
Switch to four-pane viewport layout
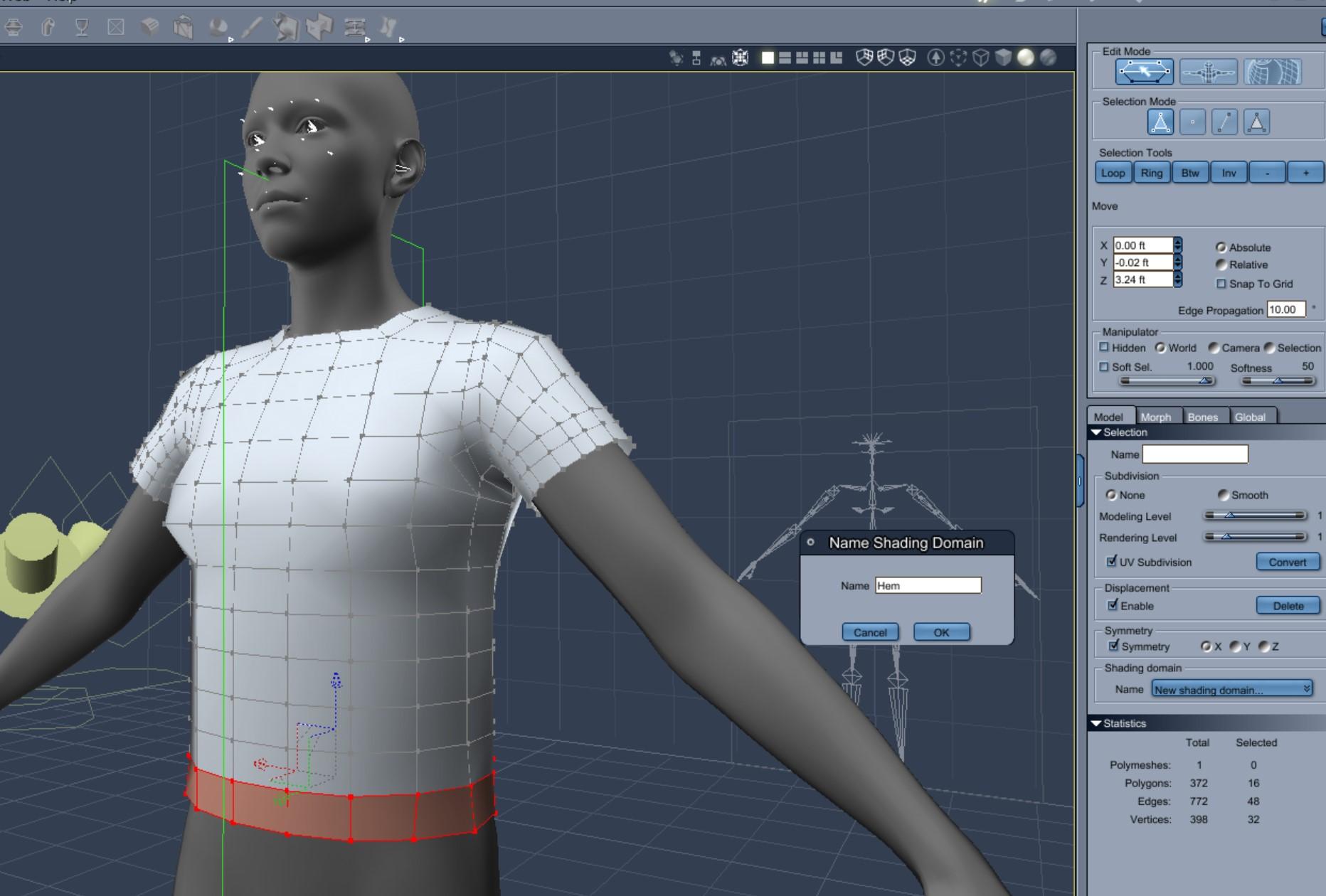[819, 58]
